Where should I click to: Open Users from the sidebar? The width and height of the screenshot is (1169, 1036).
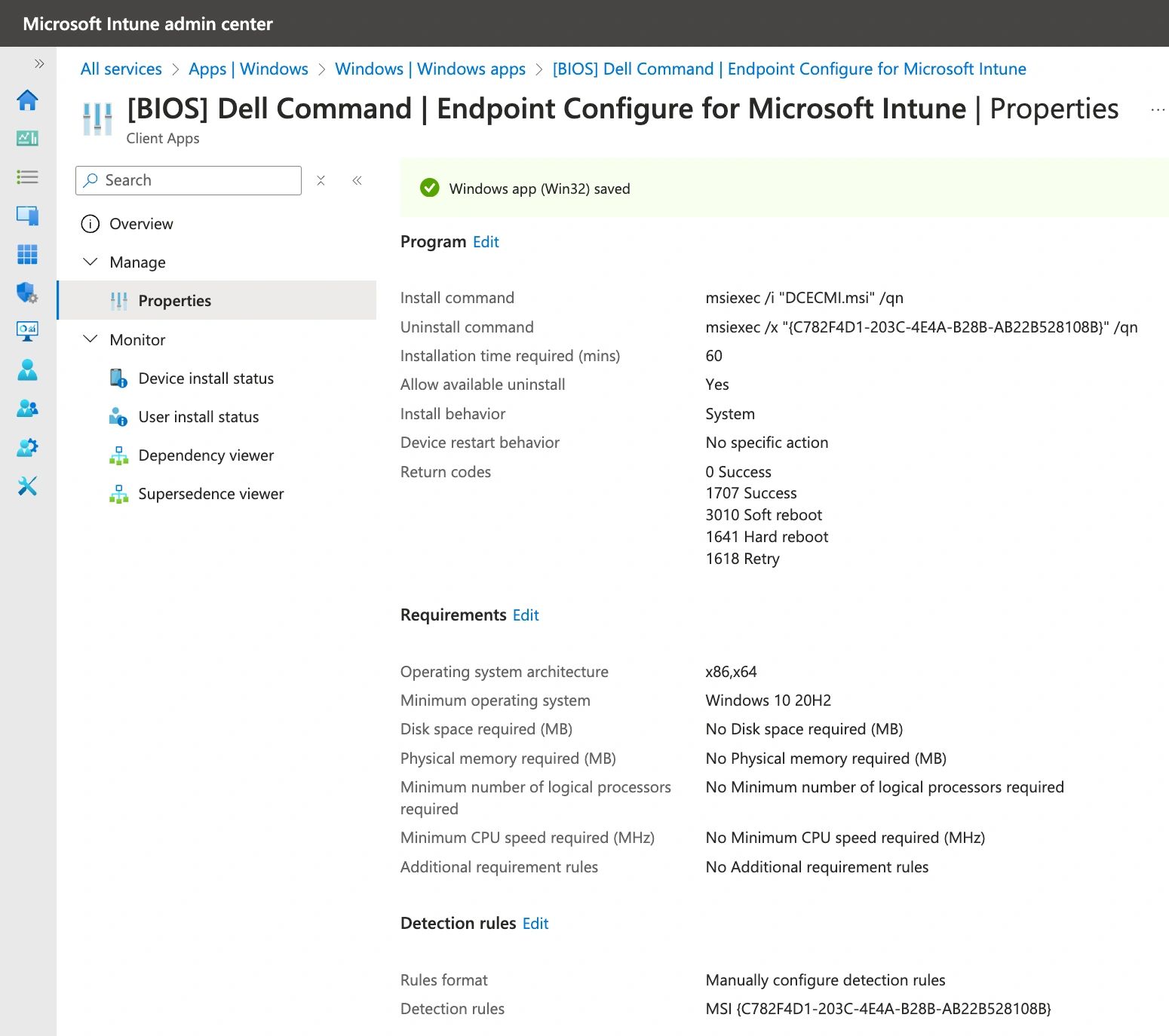28,369
